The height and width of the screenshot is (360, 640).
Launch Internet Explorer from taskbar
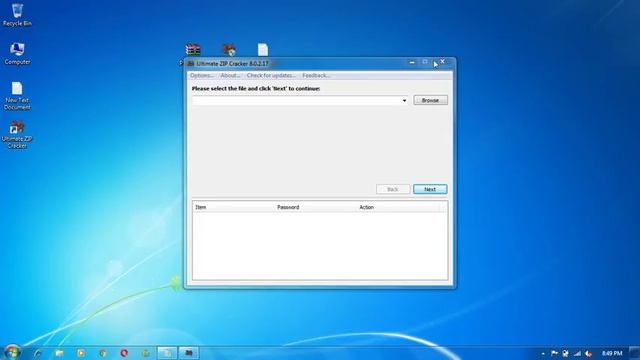click(38, 353)
